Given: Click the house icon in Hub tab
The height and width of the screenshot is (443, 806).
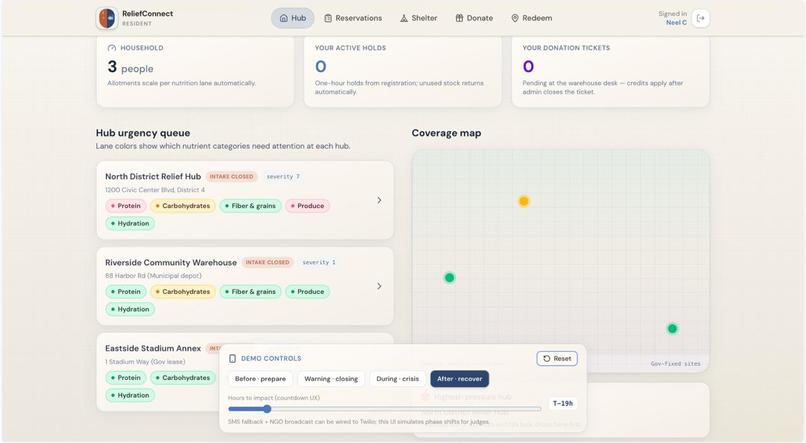Looking at the screenshot, I should 284,18.
